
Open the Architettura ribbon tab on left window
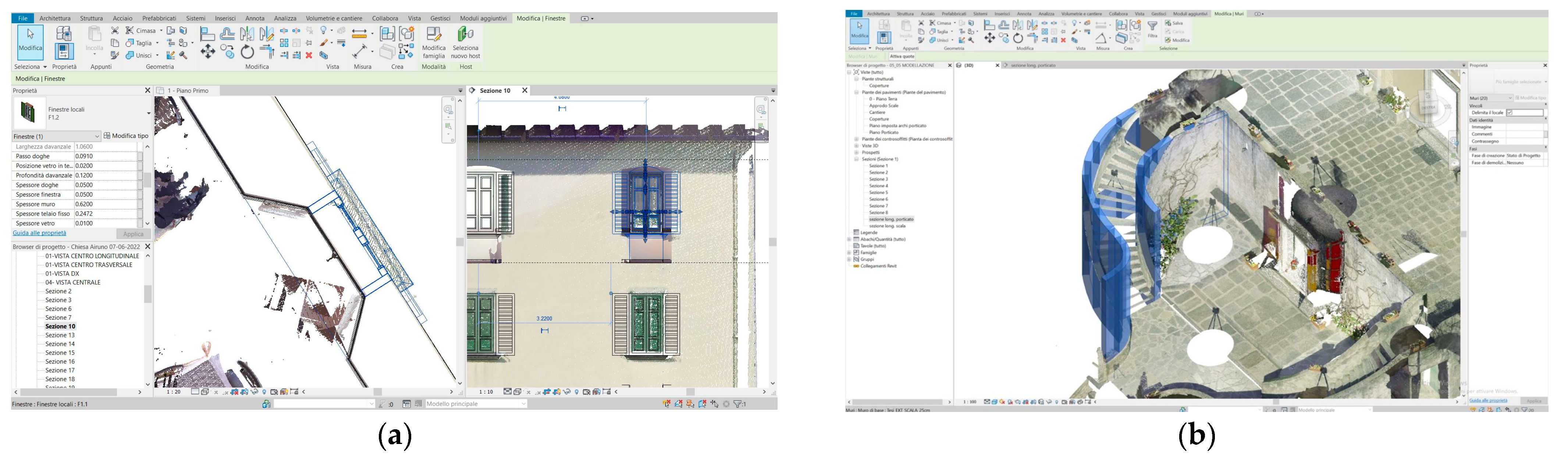tap(55, 18)
